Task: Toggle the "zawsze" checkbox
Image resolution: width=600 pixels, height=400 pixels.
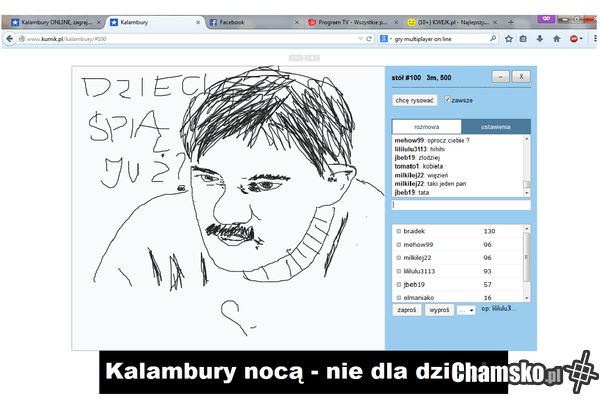Action: [x=448, y=100]
